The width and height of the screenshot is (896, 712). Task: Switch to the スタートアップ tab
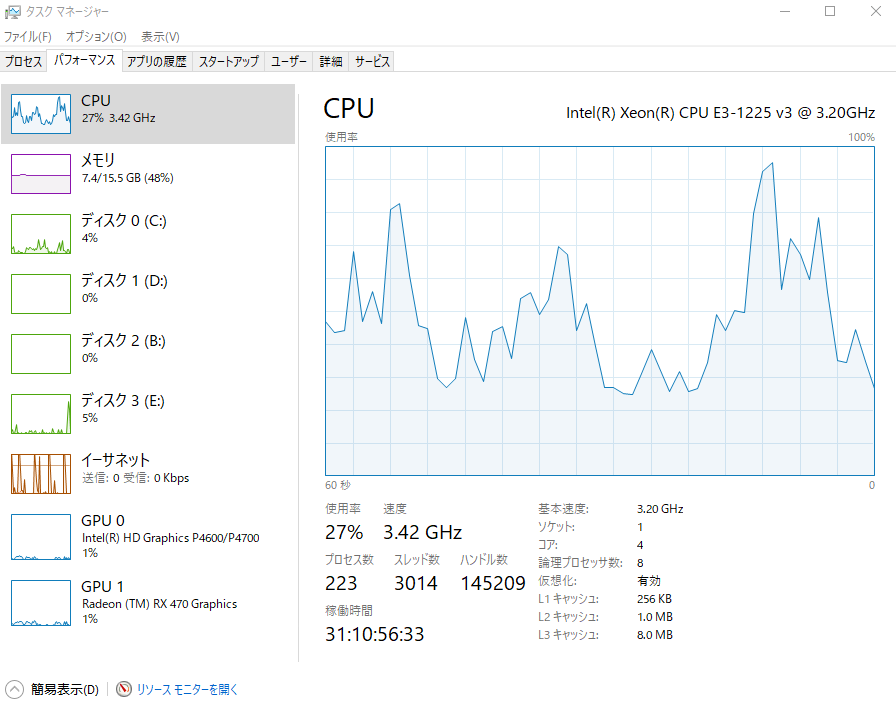pyautogui.click(x=229, y=61)
